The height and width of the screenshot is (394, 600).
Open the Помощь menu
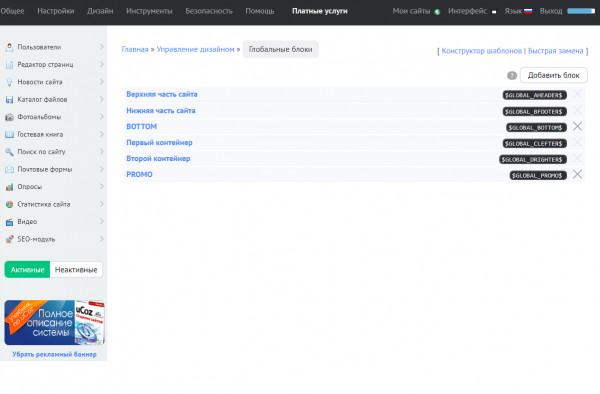[260, 11]
